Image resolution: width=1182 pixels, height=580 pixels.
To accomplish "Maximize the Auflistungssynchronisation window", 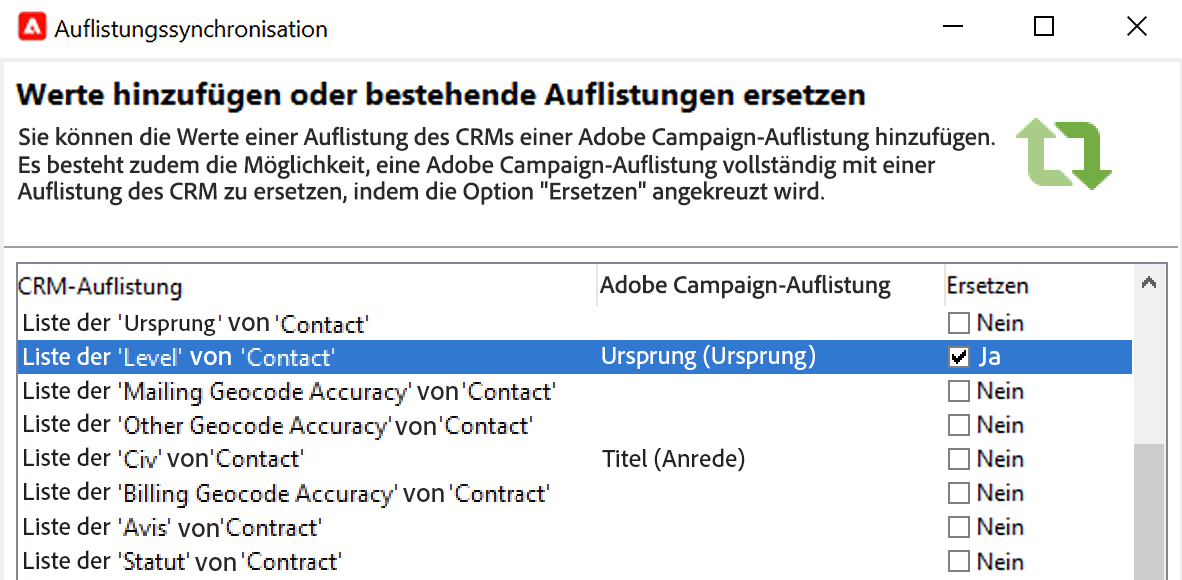I will (1043, 27).
